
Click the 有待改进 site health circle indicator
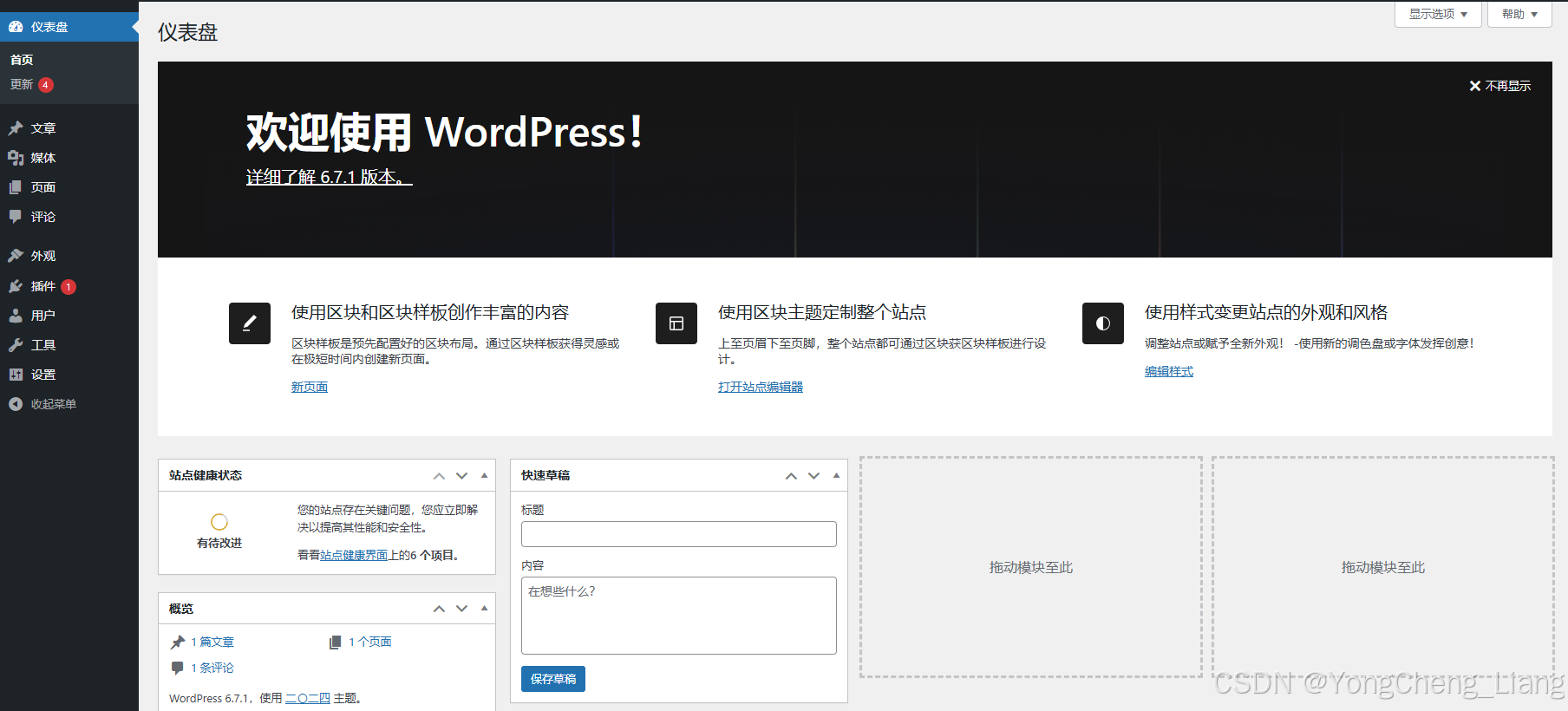point(219,522)
